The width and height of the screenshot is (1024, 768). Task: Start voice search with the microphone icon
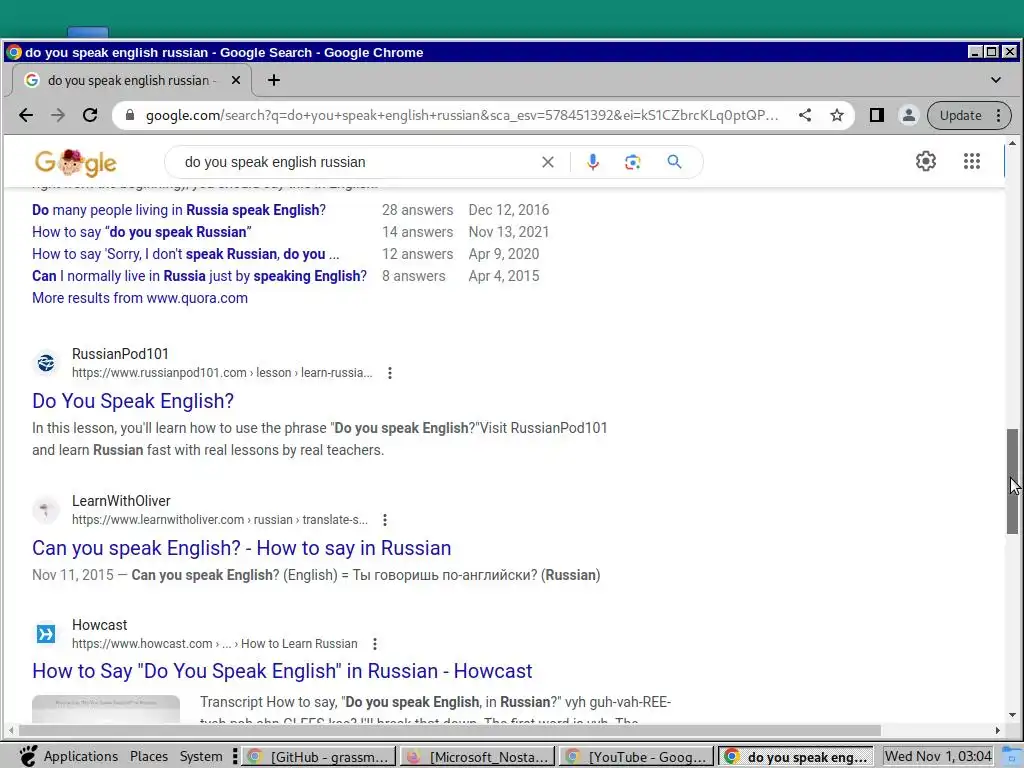tap(593, 162)
